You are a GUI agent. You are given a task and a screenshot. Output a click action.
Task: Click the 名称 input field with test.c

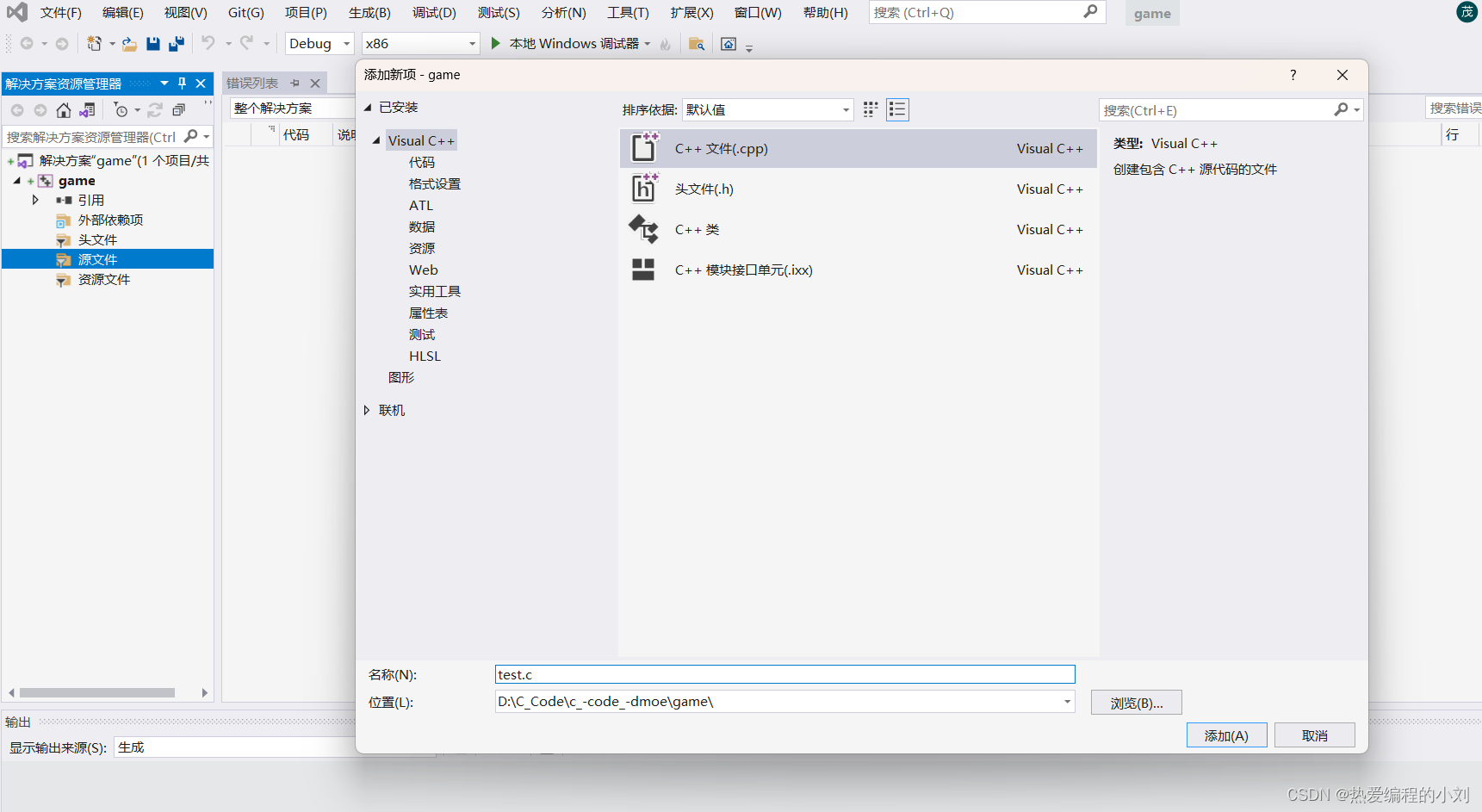pos(785,674)
